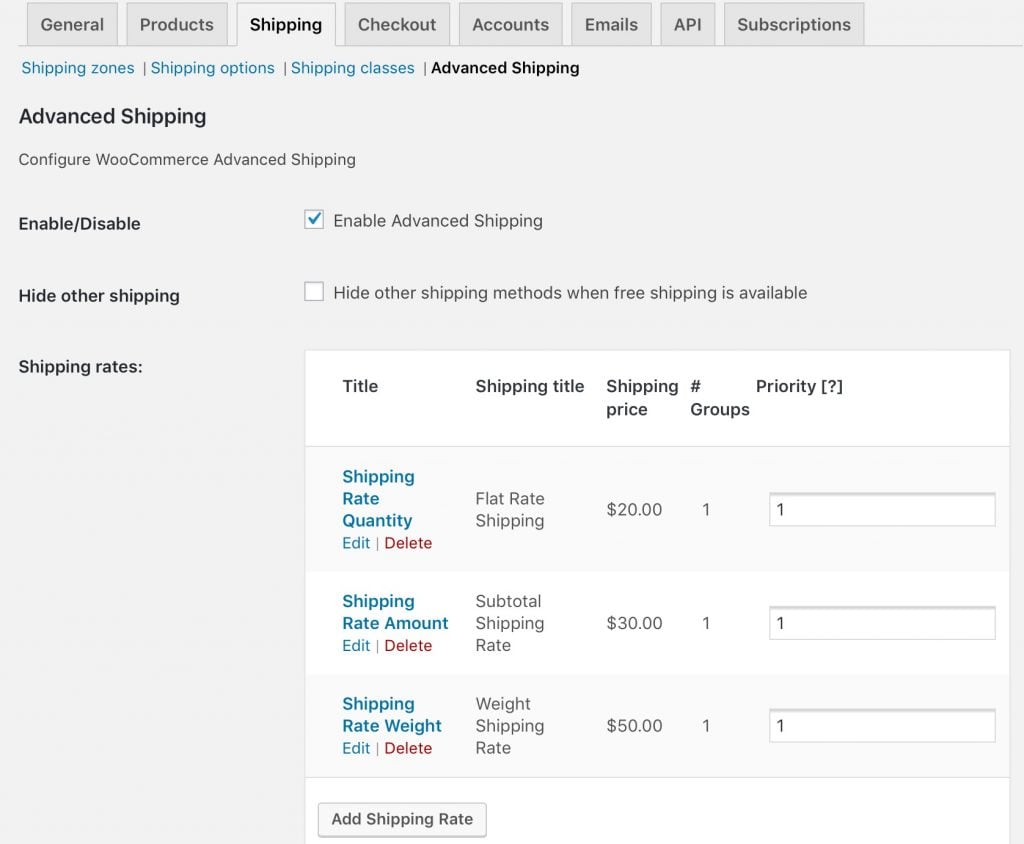Focus priority field for Subtotal Shipping Rate
Screen dimensions: 1024x844
coord(881,623)
